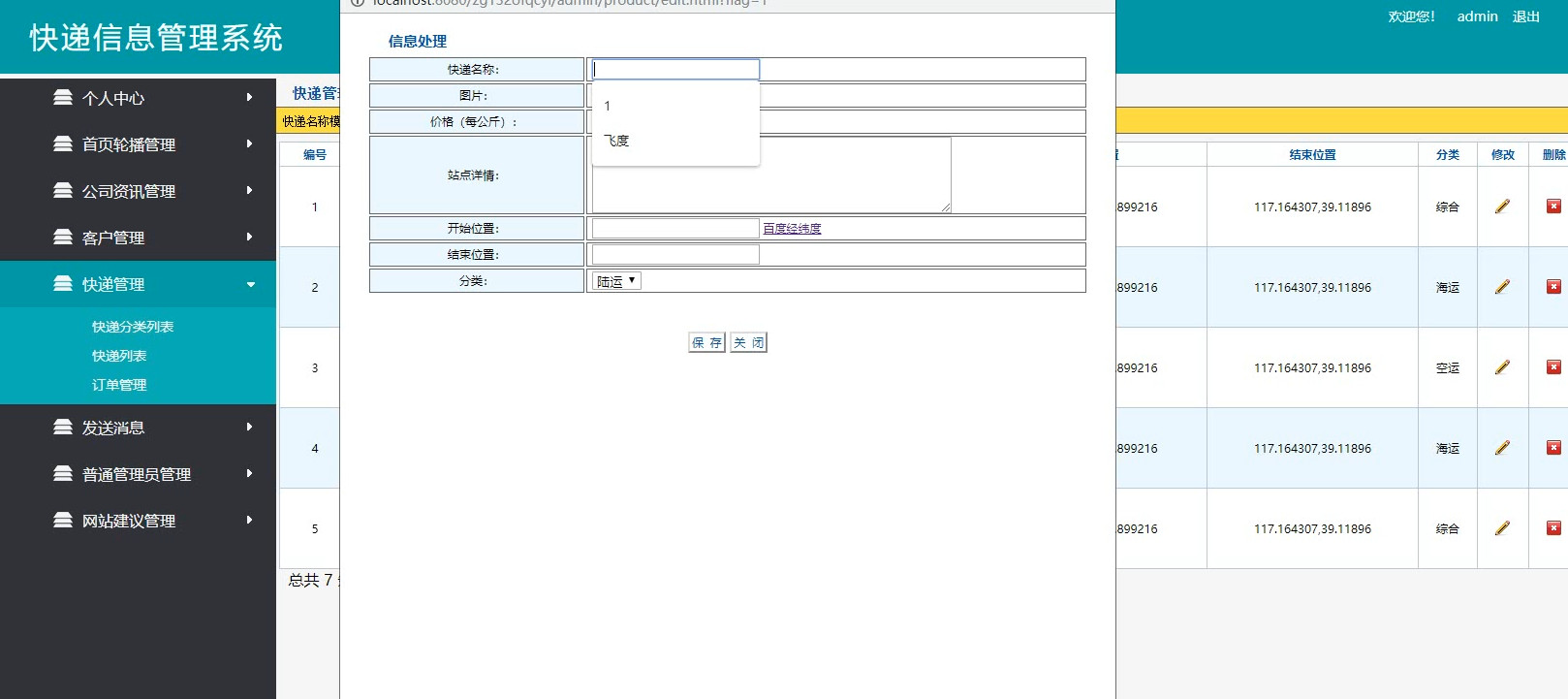
Task: Click the edit pencil icon in row 4
Action: (1502, 448)
